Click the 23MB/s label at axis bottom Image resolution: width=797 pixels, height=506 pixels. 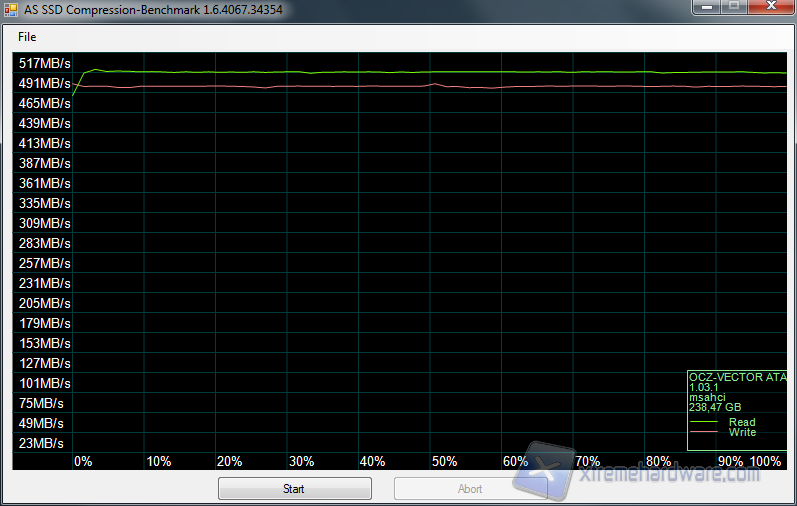coord(41,443)
